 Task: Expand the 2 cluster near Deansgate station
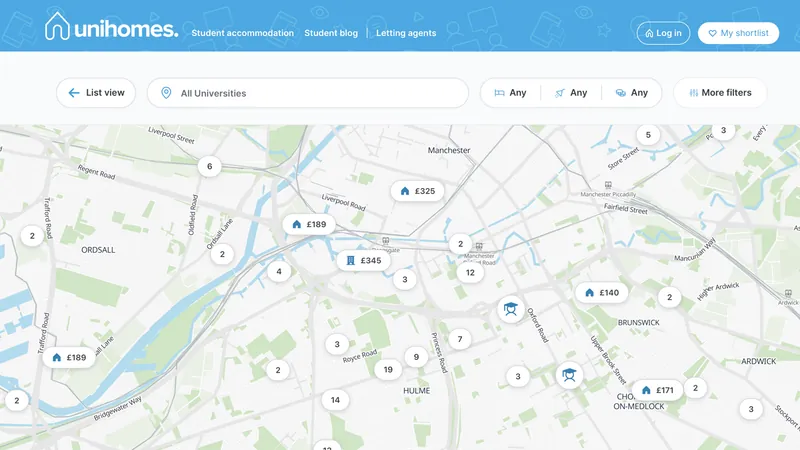pos(460,244)
